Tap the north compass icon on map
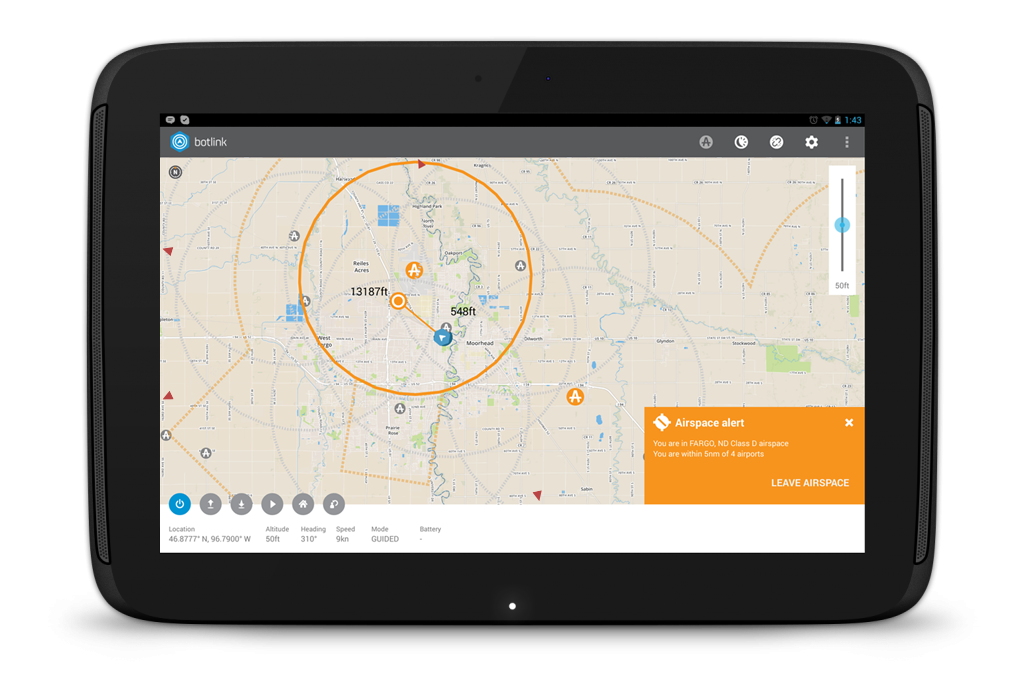The height and width of the screenshot is (681, 1024). point(176,171)
